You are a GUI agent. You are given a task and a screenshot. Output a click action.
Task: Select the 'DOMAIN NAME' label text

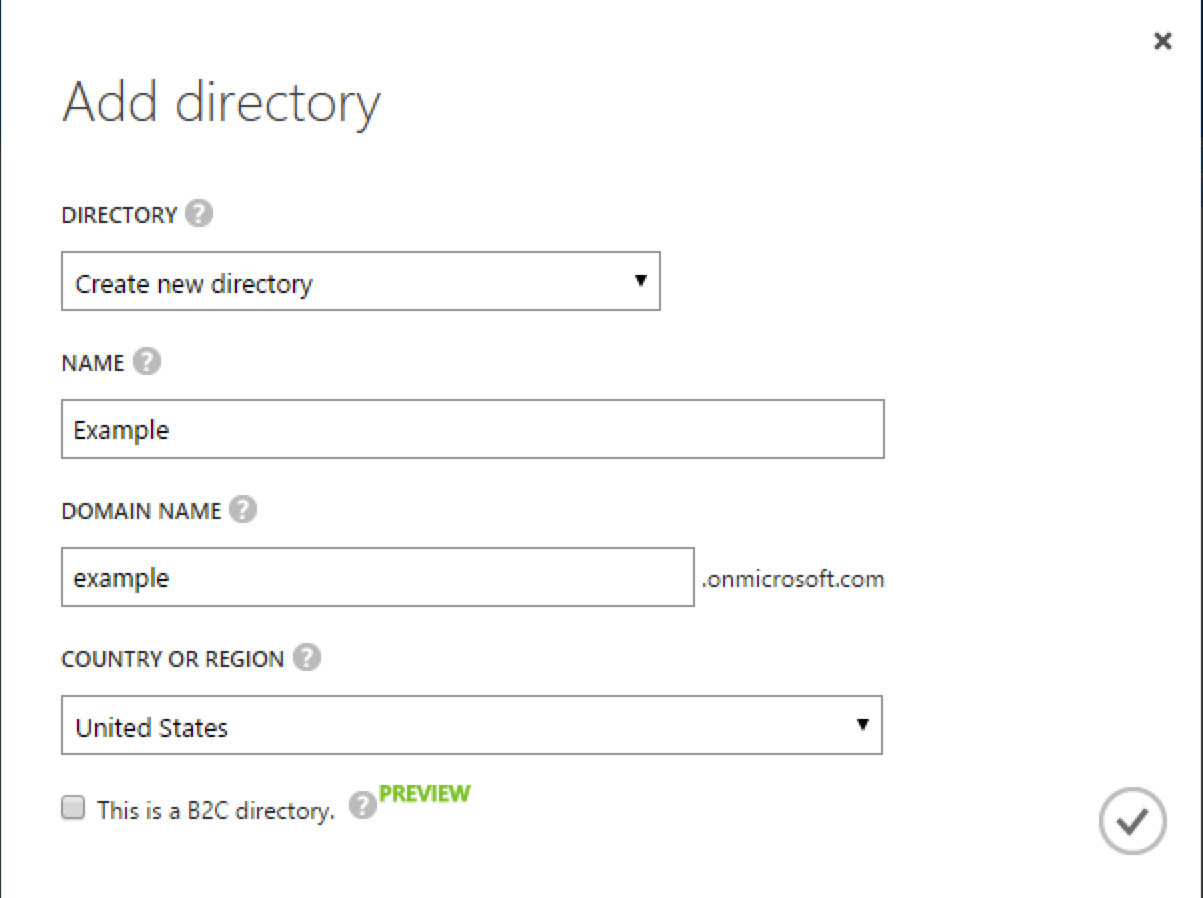141,512
